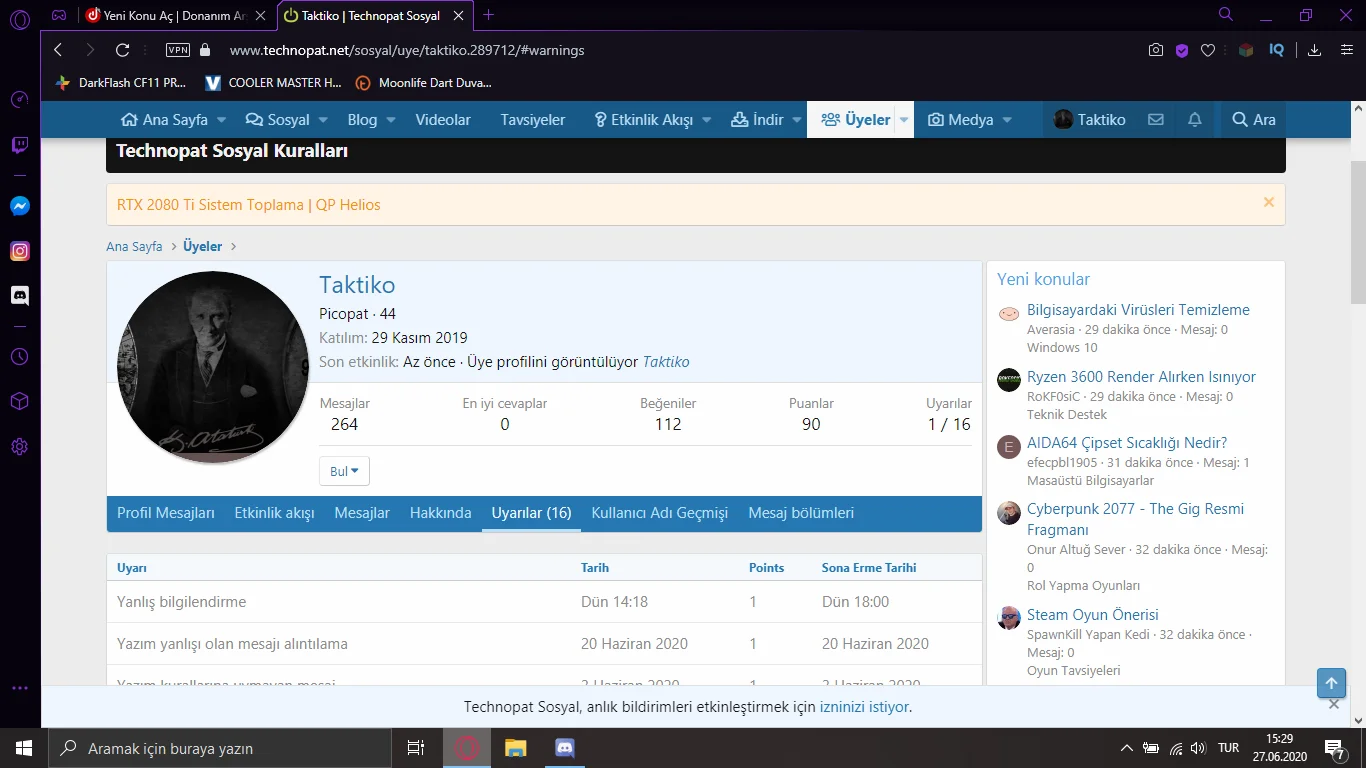Image resolution: width=1366 pixels, height=768 pixels.
Task: Open a new tab with the plus icon
Action: (x=489, y=15)
